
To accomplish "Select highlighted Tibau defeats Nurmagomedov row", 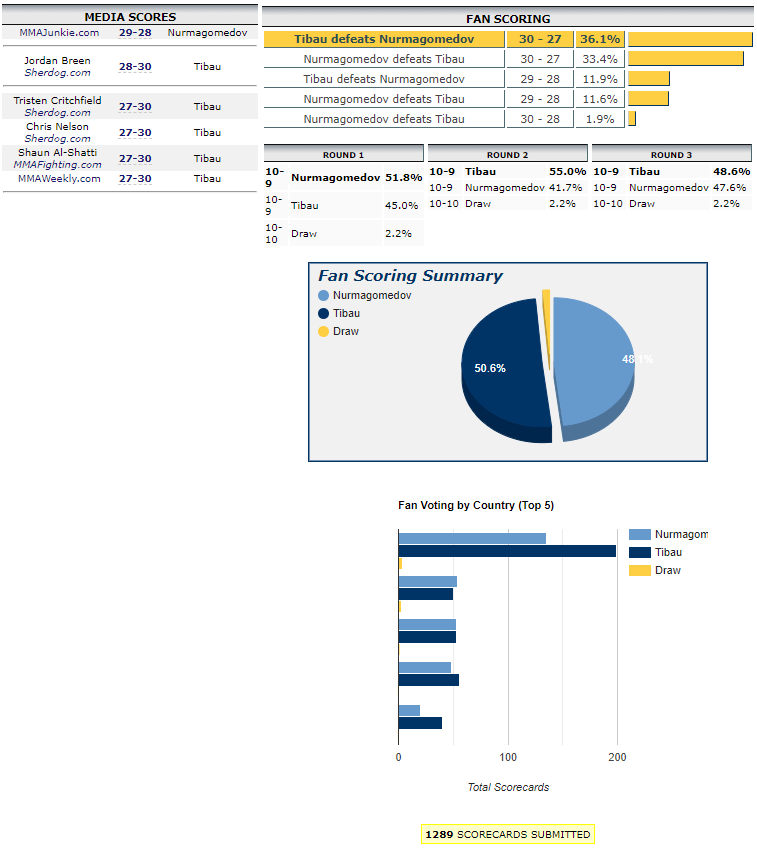I will [384, 39].
